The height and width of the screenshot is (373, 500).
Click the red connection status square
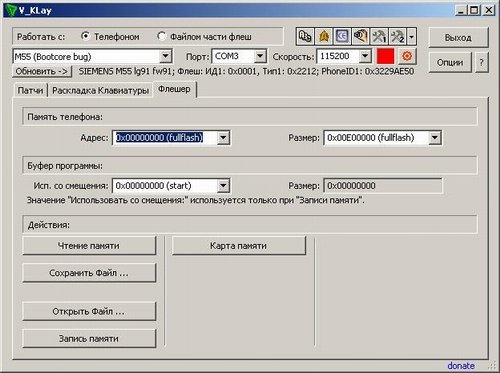(x=385, y=56)
